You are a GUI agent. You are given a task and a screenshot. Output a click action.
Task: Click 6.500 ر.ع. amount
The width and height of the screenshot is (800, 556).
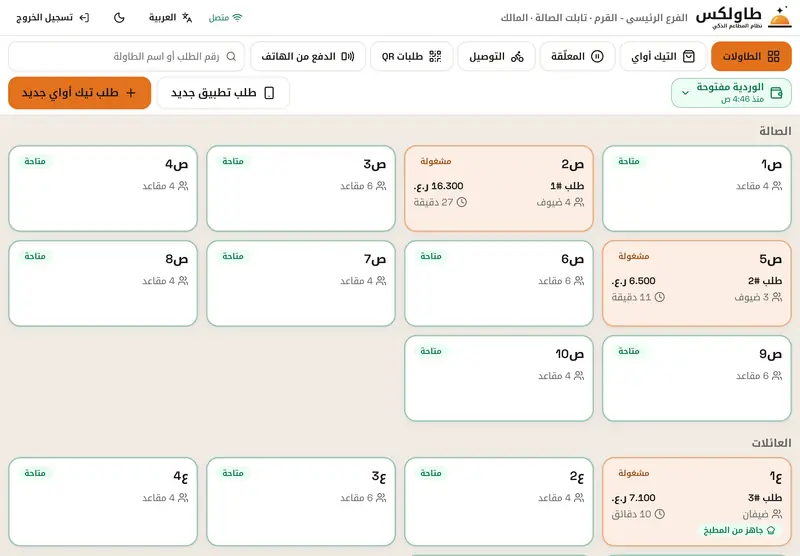click(633, 281)
